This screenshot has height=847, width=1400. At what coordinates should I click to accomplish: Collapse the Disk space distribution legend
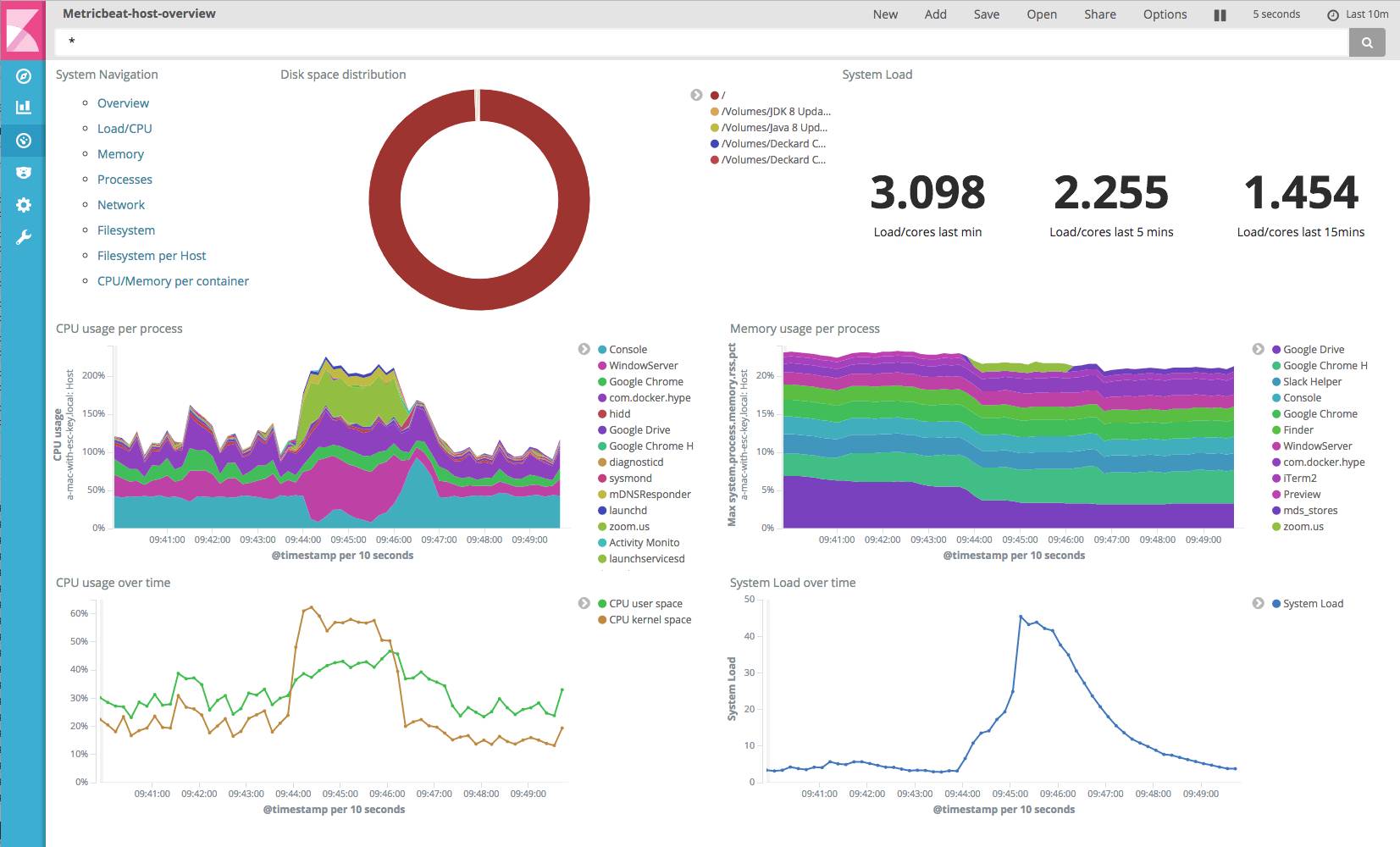[x=696, y=95]
